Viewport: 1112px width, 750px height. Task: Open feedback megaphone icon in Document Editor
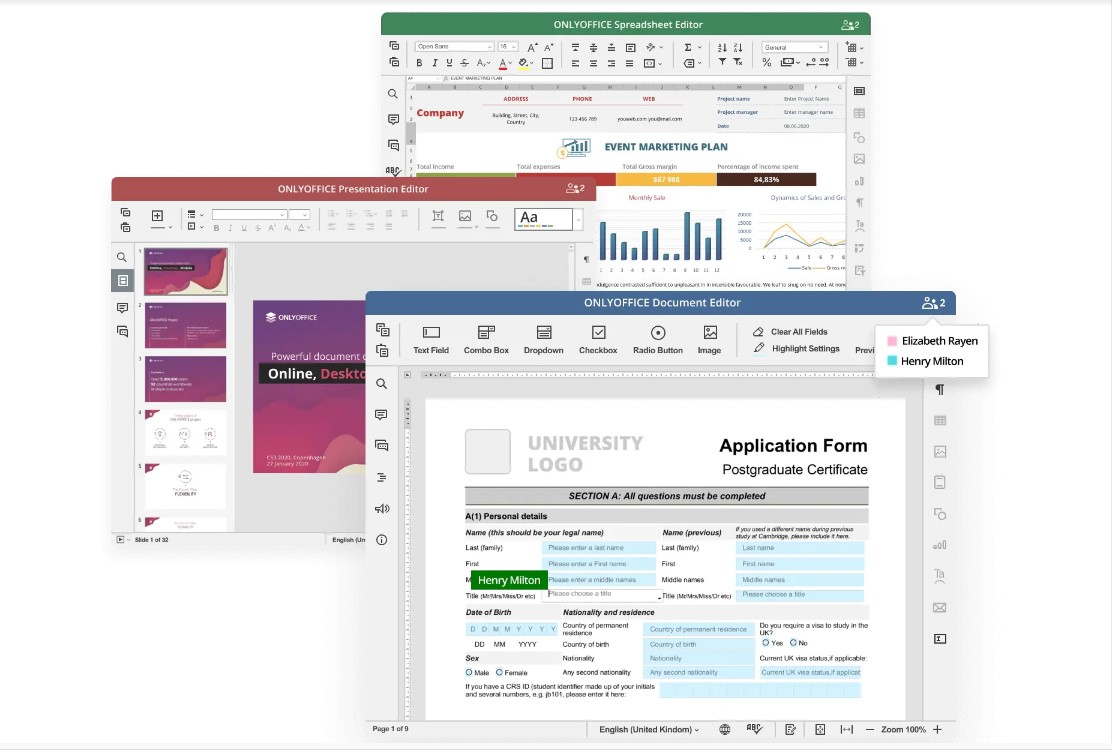[x=382, y=508]
